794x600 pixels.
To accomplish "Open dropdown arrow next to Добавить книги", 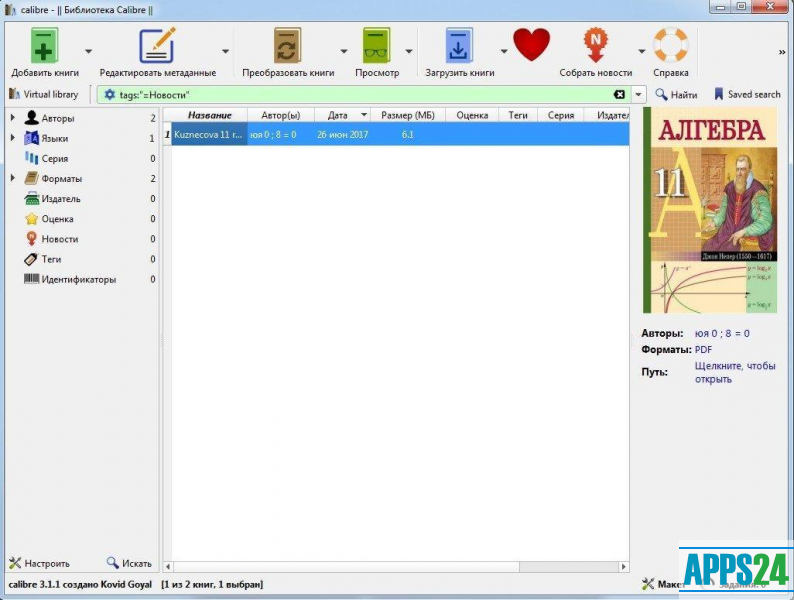I will click(89, 51).
